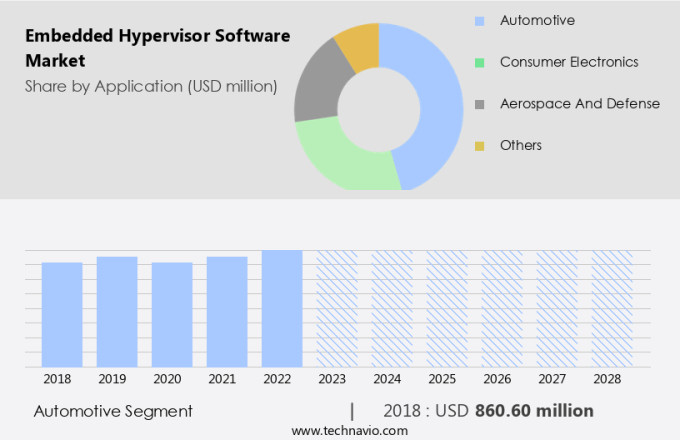Click the solid bar above 2018
This screenshot has width=680, height=440.
coord(62,314)
